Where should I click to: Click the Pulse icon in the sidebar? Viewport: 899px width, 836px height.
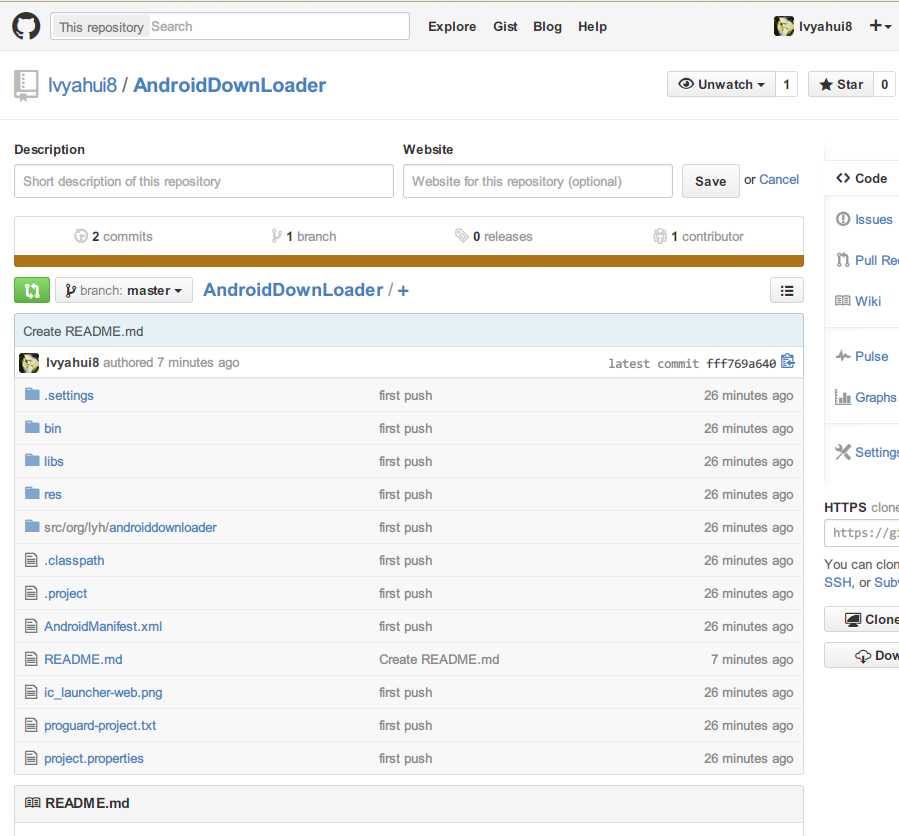point(843,356)
